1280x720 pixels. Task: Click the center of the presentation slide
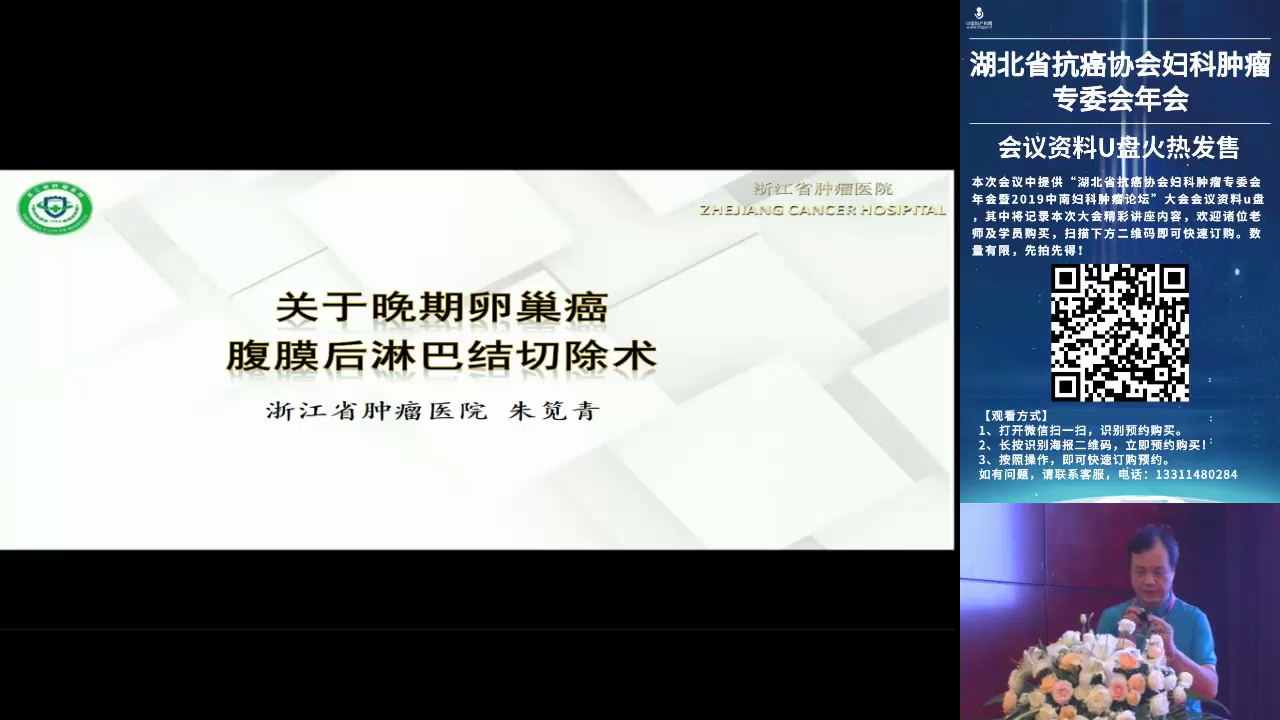click(477, 359)
